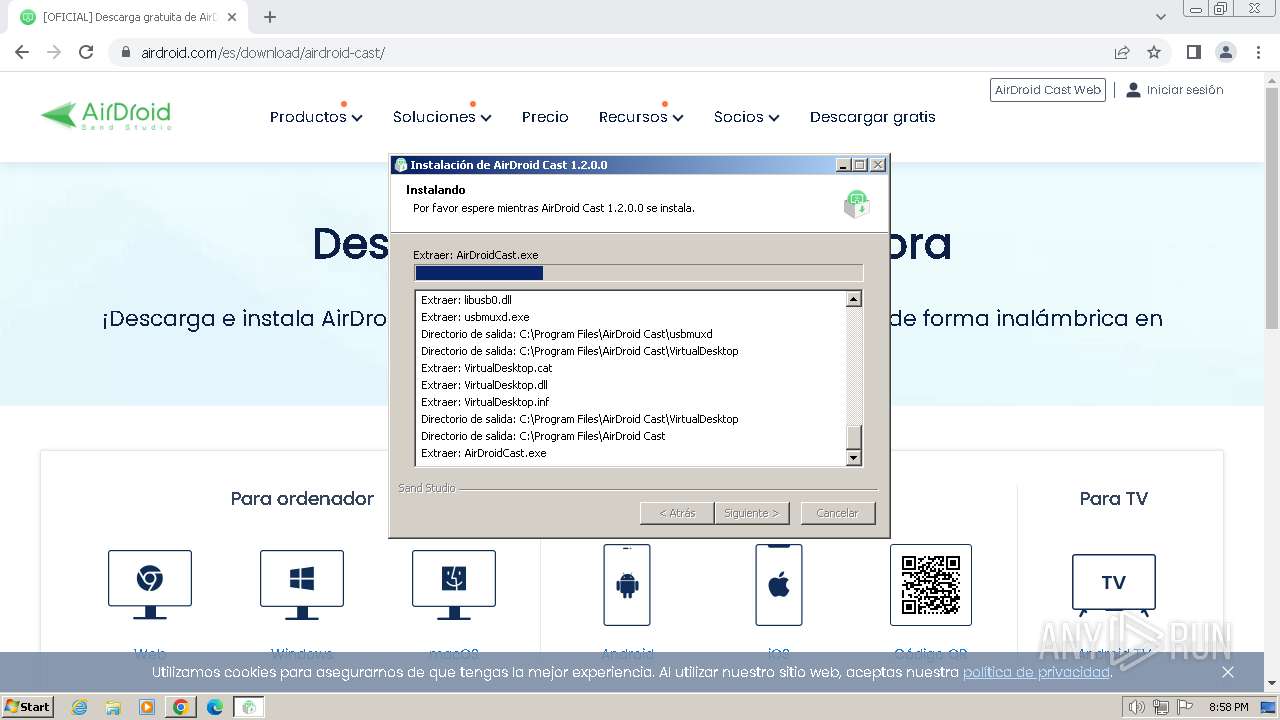Click the Action Center flag icon
The image size is (1280, 720).
tap(1186, 707)
